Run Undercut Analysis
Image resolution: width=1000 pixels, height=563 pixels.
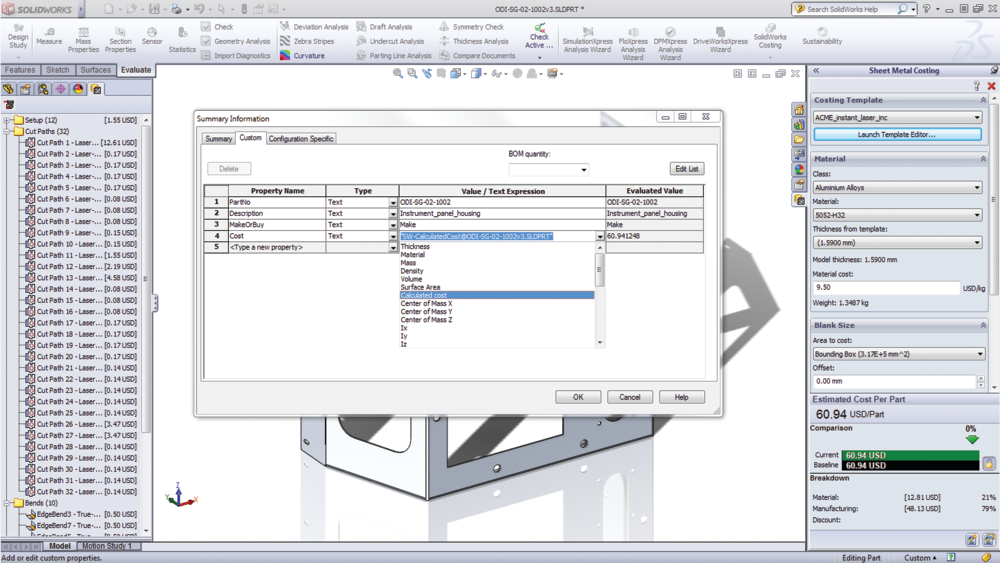click(x=390, y=41)
